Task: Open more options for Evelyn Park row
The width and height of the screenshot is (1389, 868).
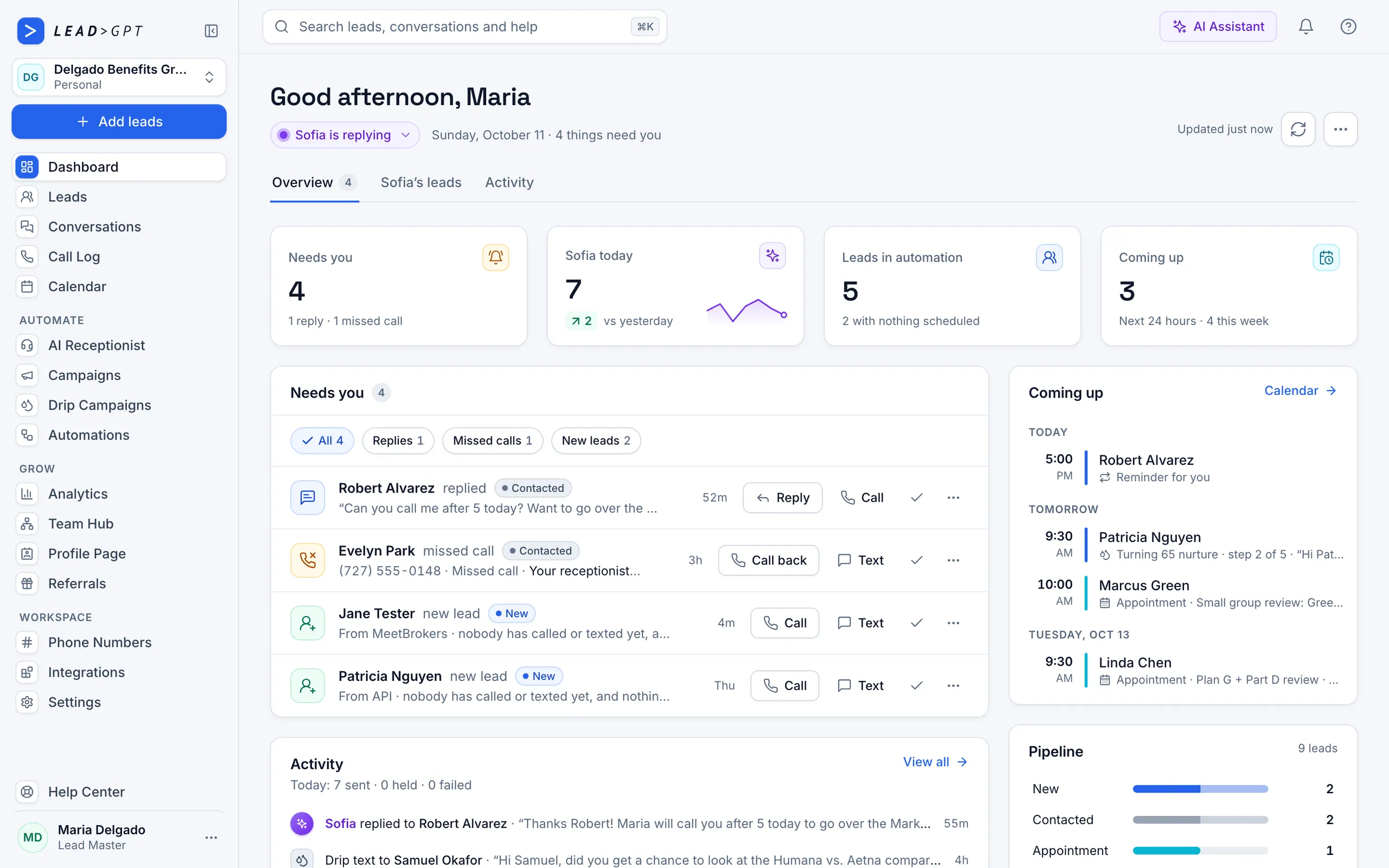Action: point(953,560)
